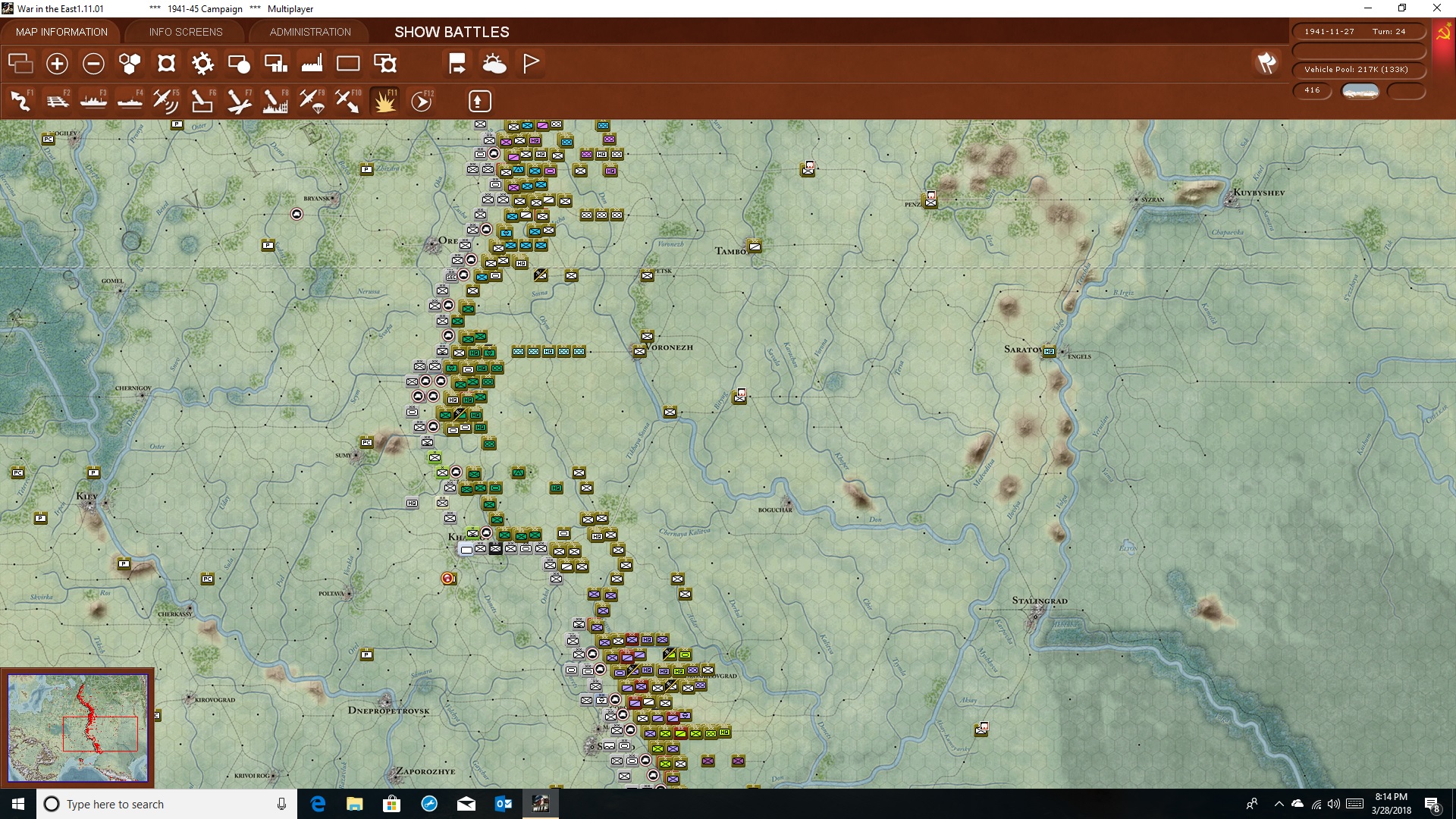Viewport: 1456px width, 819px height.
Task: Open File Explorer from the taskbar
Action: pos(354,804)
